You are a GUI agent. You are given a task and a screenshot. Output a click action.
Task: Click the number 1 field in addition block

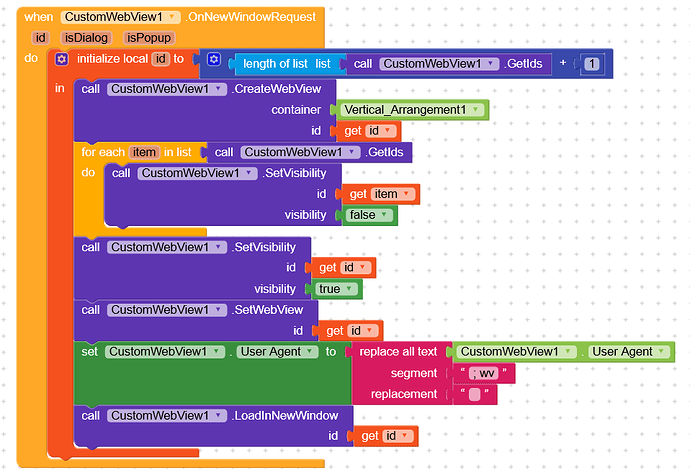tap(592, 64)
